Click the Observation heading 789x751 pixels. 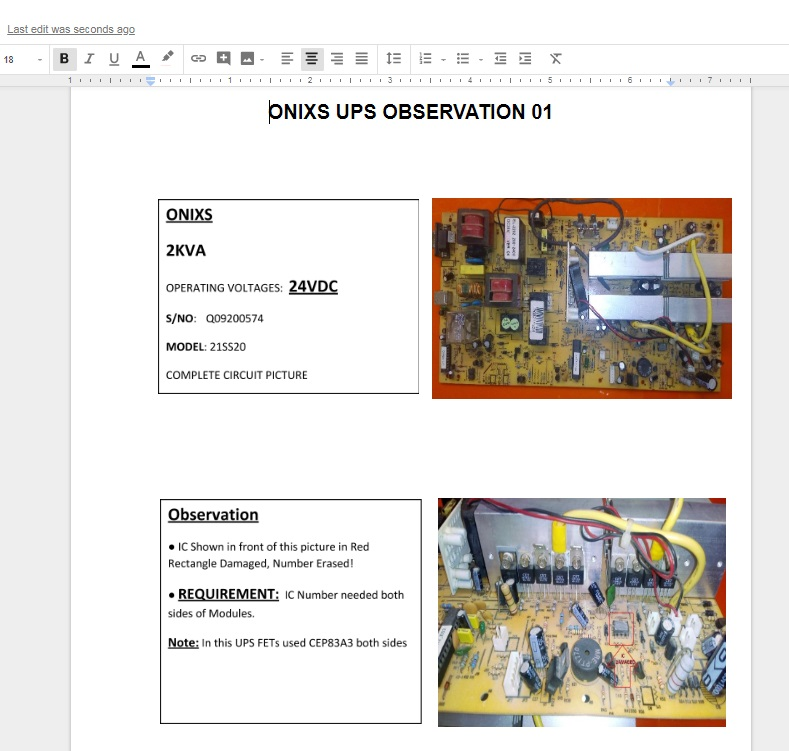(x=213, y=514)
